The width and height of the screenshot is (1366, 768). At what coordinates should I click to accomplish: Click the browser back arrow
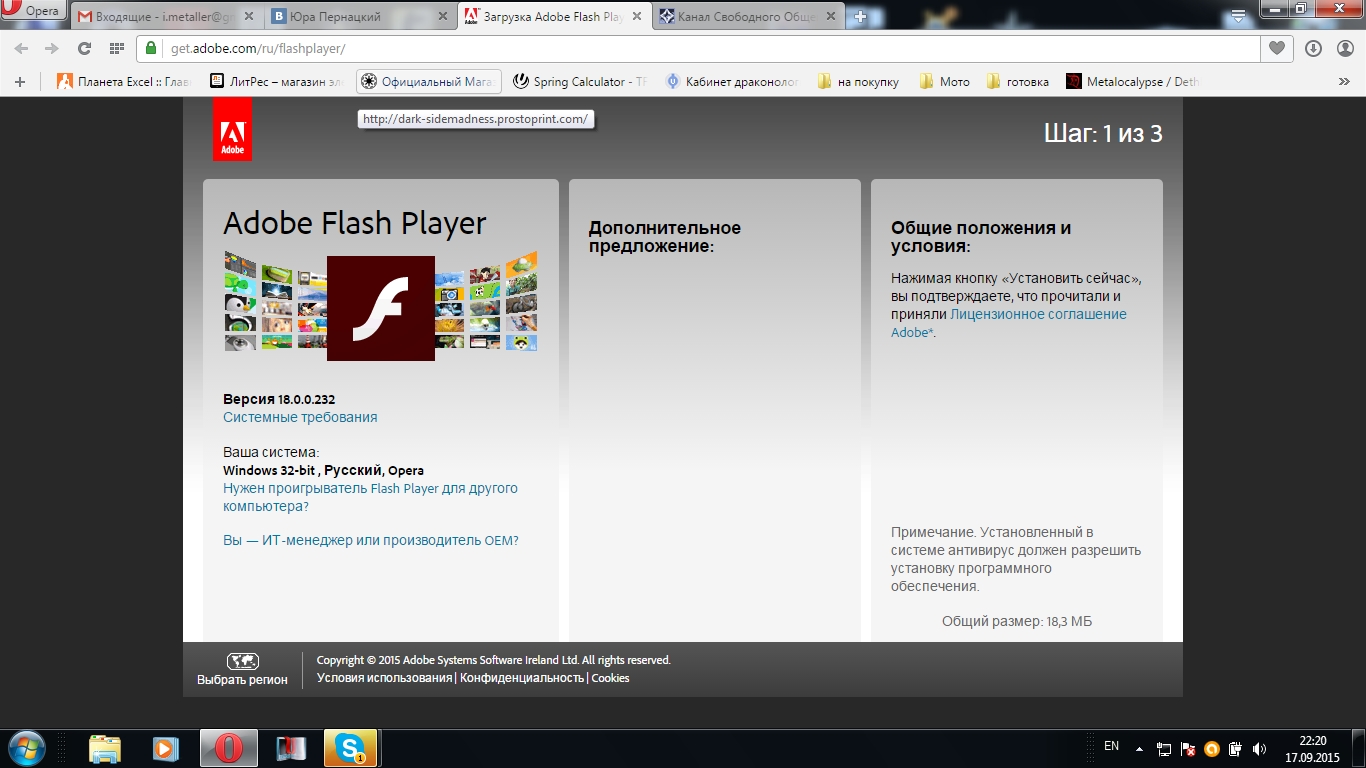click(x=22, y=48)
